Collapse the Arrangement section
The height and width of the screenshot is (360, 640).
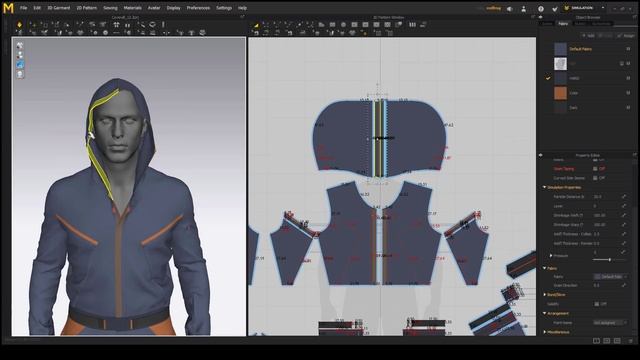pyautogui.click(x=544, y=313)
